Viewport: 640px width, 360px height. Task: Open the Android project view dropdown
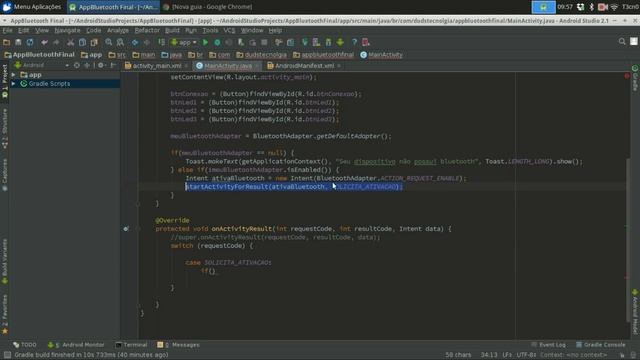[41, 65]
